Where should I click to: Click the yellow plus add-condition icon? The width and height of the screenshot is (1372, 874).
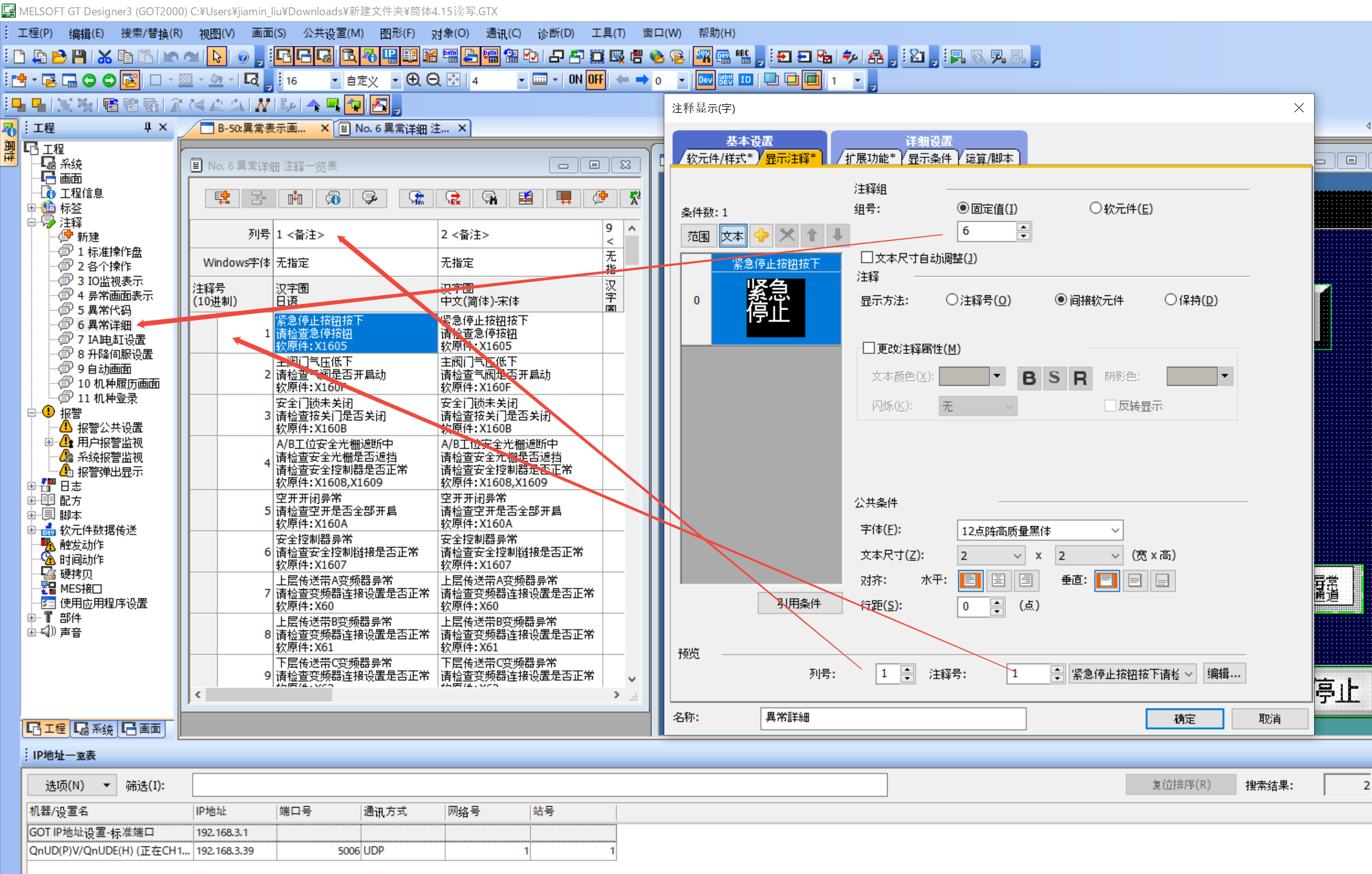(761, 236)
